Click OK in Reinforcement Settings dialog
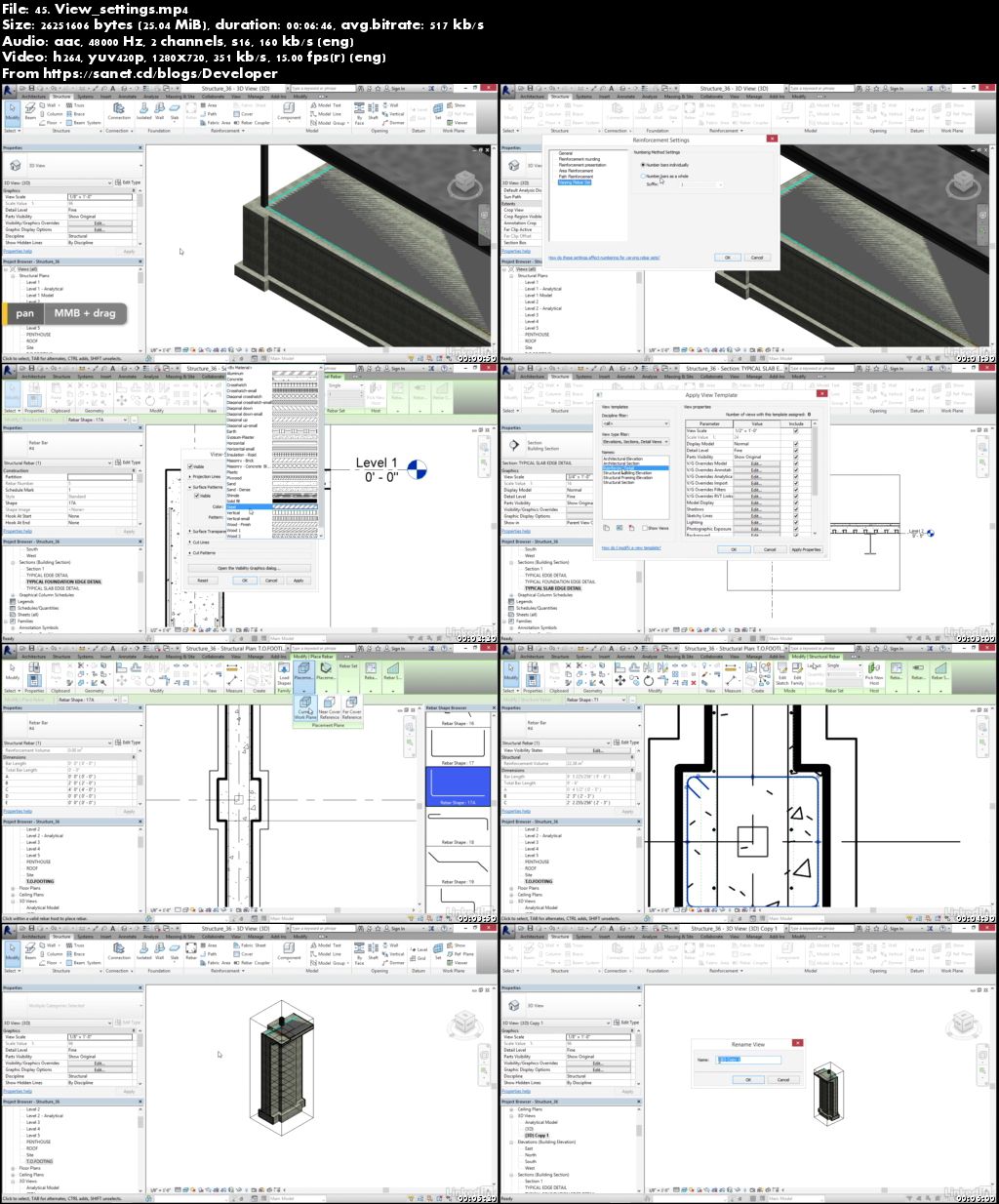The image size is (999, 1204). pos(728,258)
